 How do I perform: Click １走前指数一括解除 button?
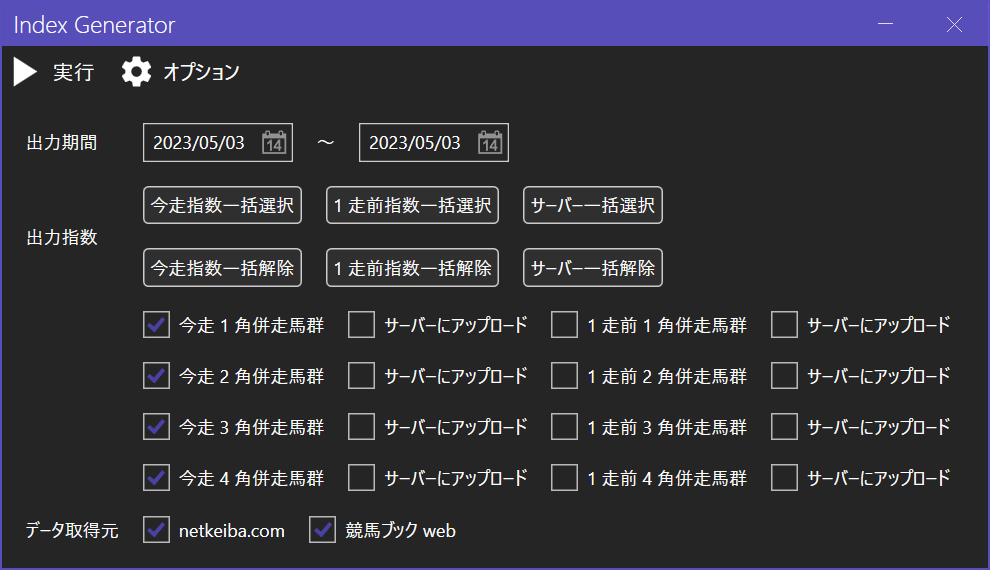(x=412, y=268)
